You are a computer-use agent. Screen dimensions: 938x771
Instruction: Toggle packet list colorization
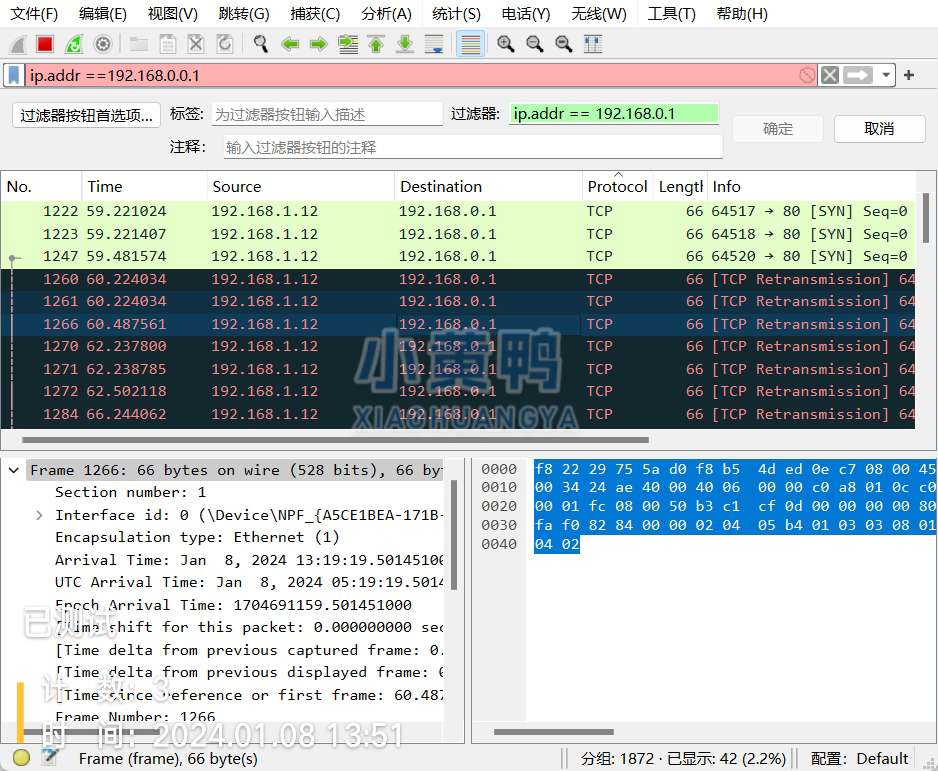tap(470, 44)
